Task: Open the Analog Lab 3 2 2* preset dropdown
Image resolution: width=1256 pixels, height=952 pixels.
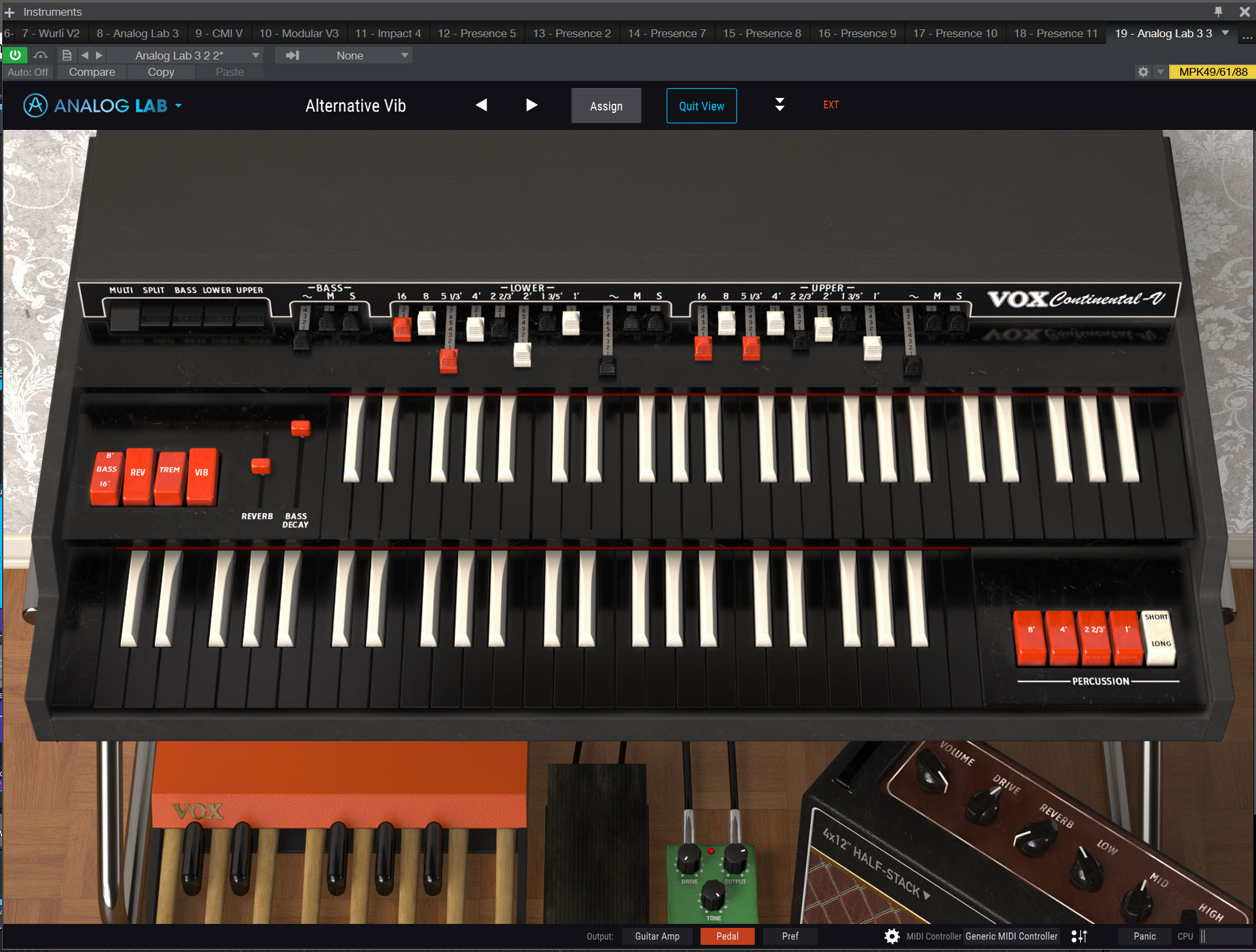Action: point(186,56)
